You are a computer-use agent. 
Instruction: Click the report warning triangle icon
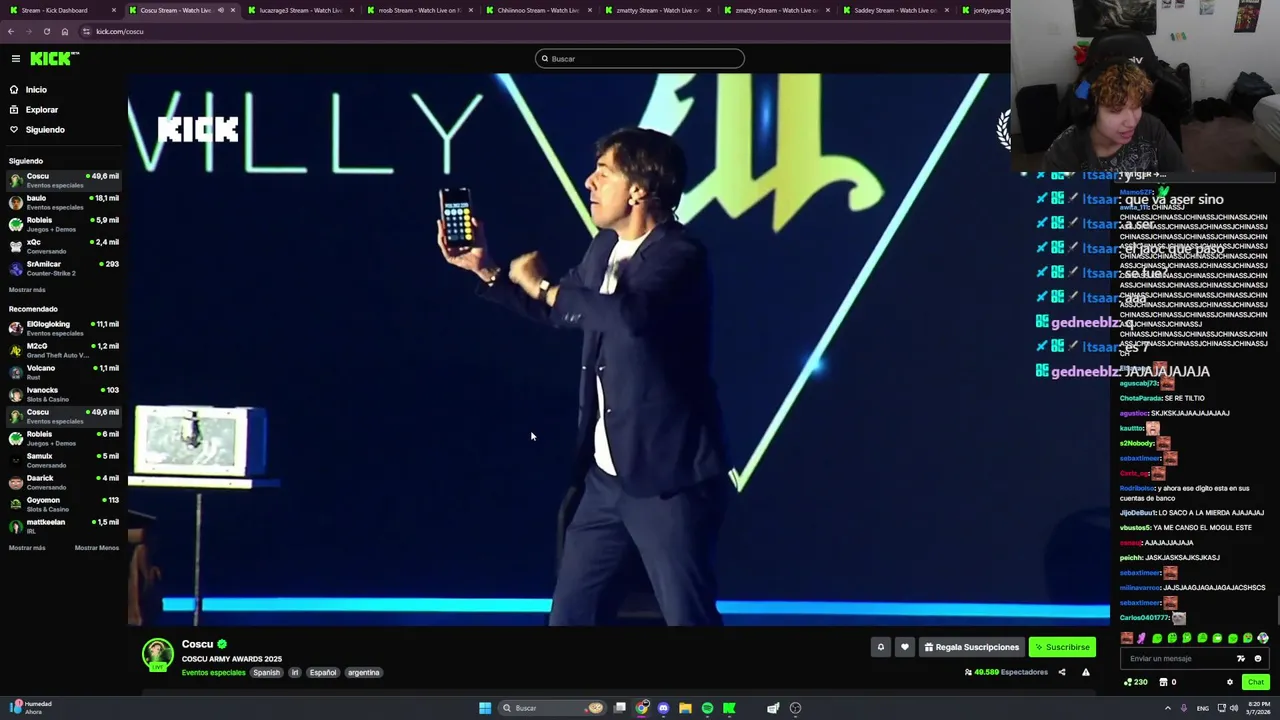(x=1086, y=672)
